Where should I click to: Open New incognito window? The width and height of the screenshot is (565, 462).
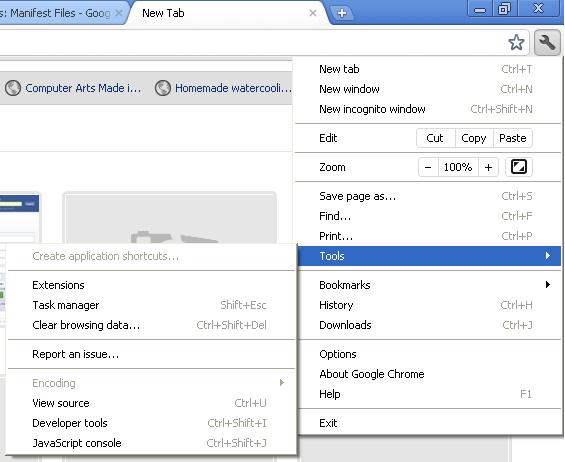click(428, 109)
